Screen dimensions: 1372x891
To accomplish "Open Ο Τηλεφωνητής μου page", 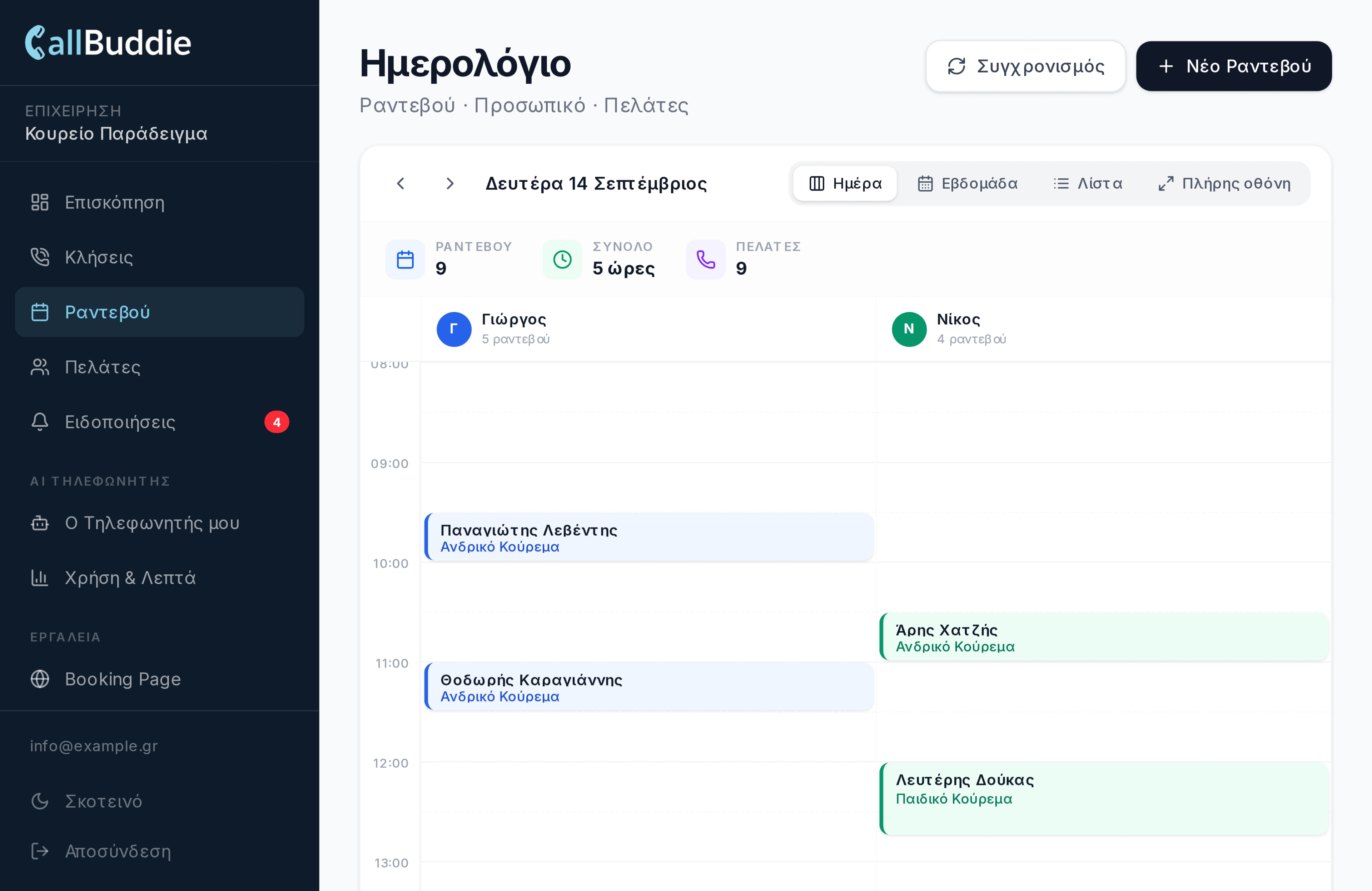I will tap(159, 523).
